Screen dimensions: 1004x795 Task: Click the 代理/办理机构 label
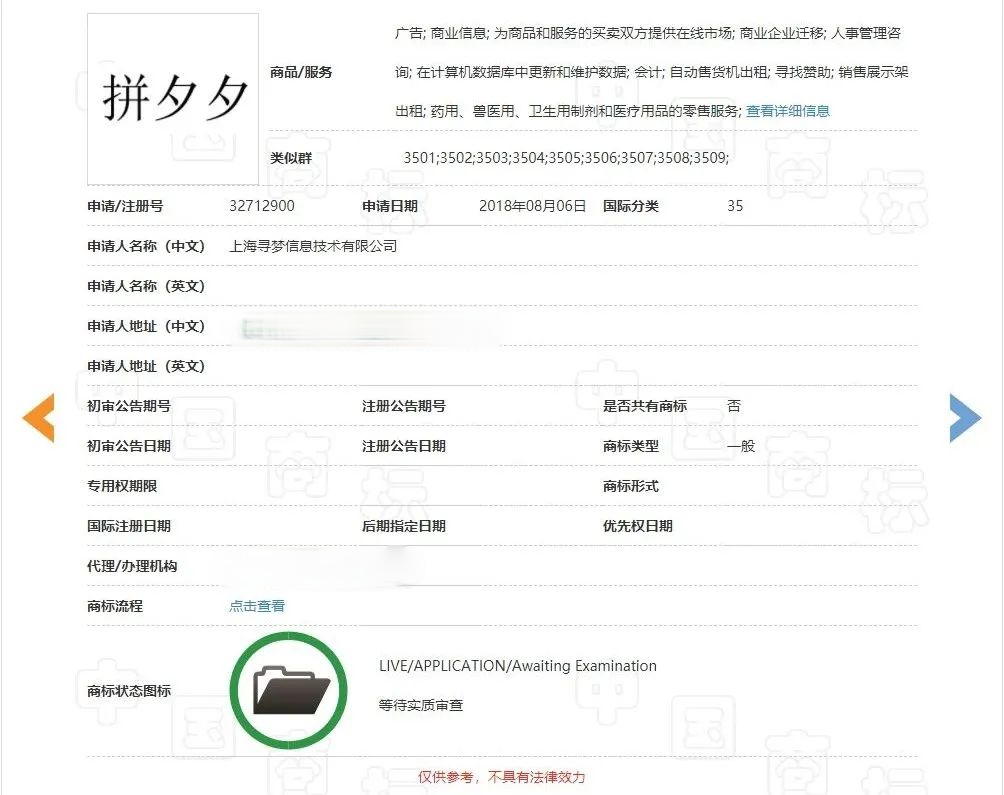(132, 566)
